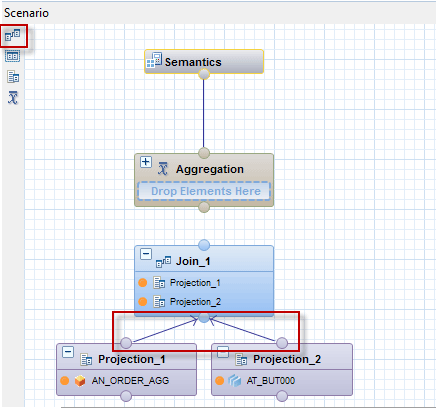Select the Aggregation node tool in palette
The image size is (436, 408).
pos(13,98)
